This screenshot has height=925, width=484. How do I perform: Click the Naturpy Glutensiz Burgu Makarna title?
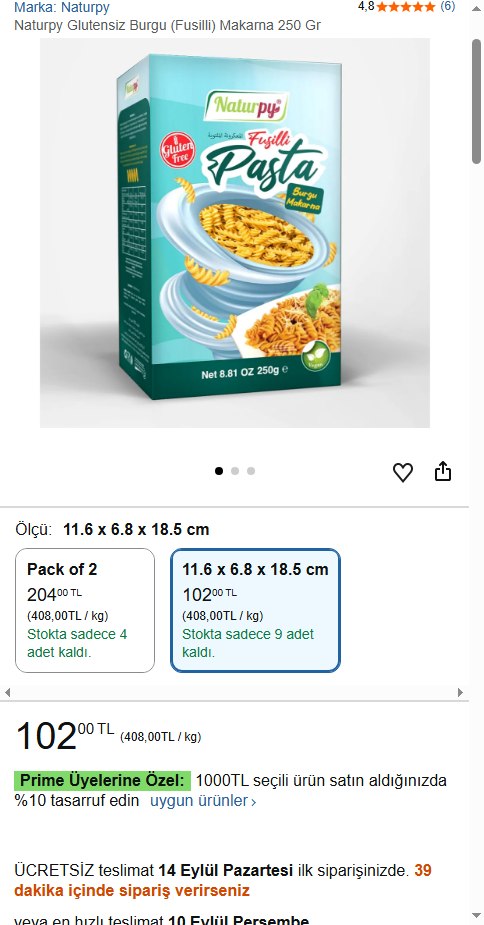(x=168, y=26)
